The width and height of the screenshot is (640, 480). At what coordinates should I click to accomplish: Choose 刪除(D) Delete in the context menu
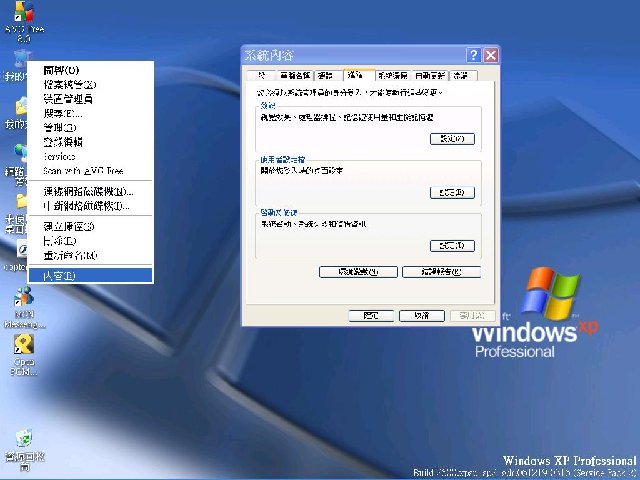90,241
